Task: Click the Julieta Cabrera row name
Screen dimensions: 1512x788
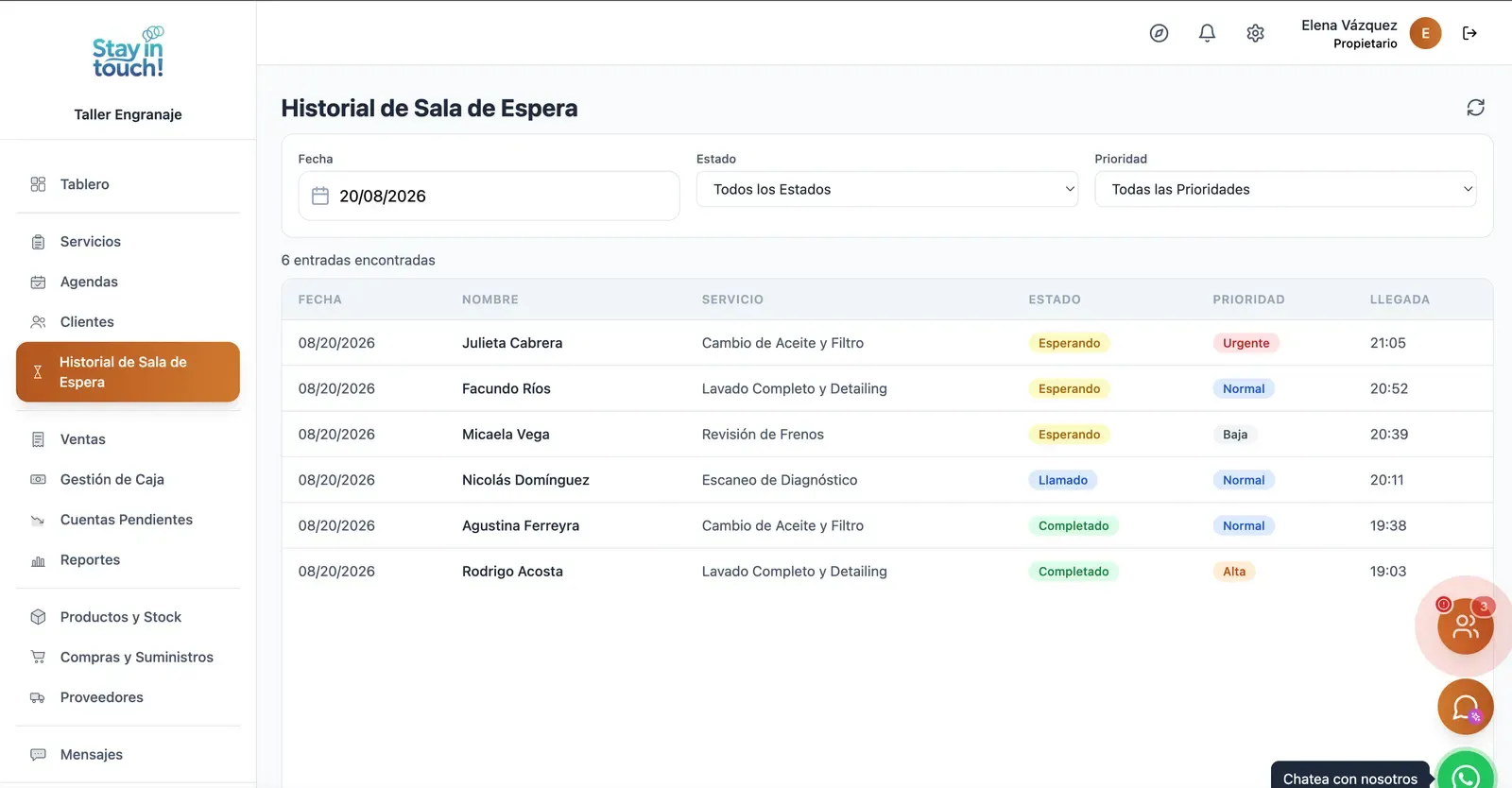Action: tap(512, 343)
